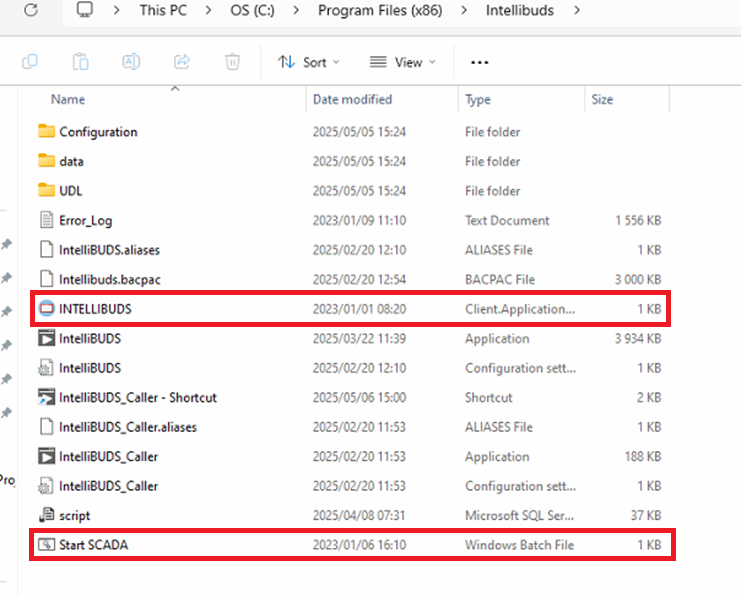
Task: Click the BACPAC File type cell
Action: pyautogui.click(x=500, y=279)
